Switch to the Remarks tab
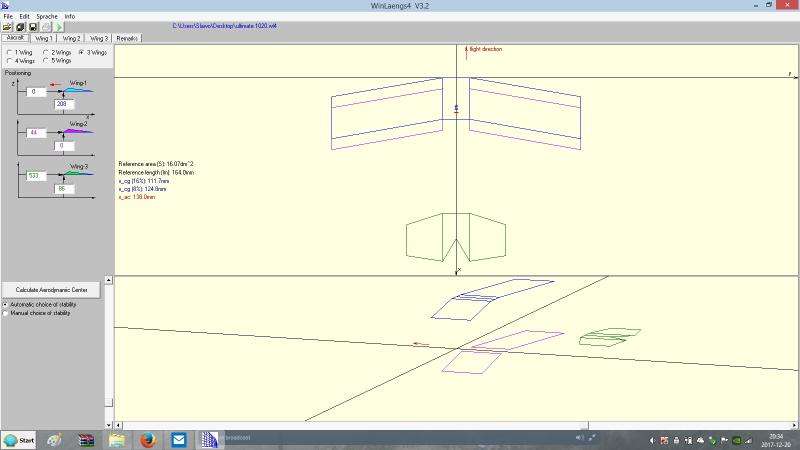The image size is (800, 450). tap(127, 38)
